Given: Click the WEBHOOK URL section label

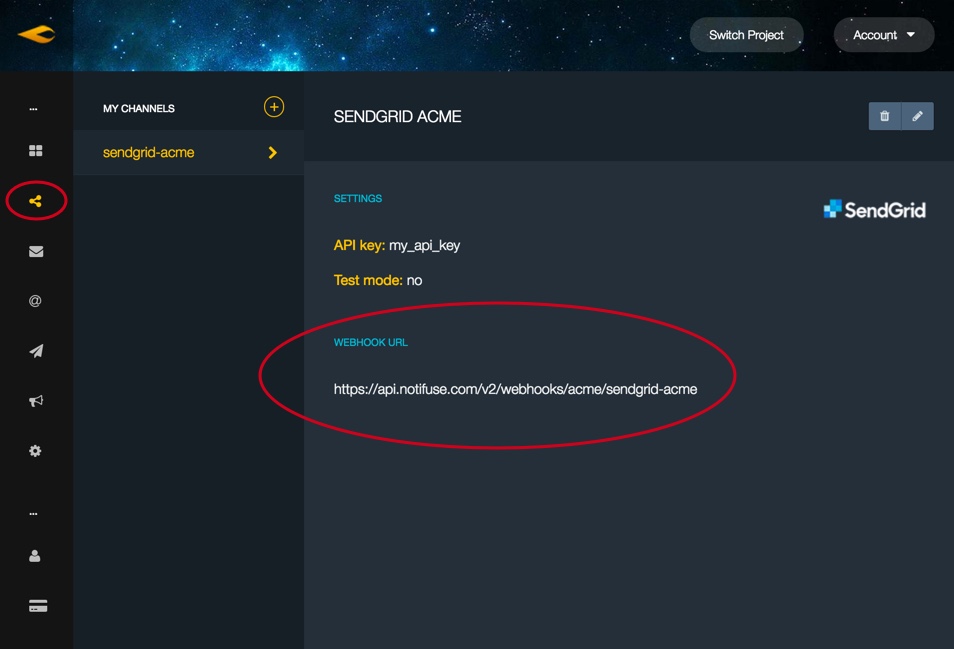Looking at the screenshot, I should click(371, 342).
